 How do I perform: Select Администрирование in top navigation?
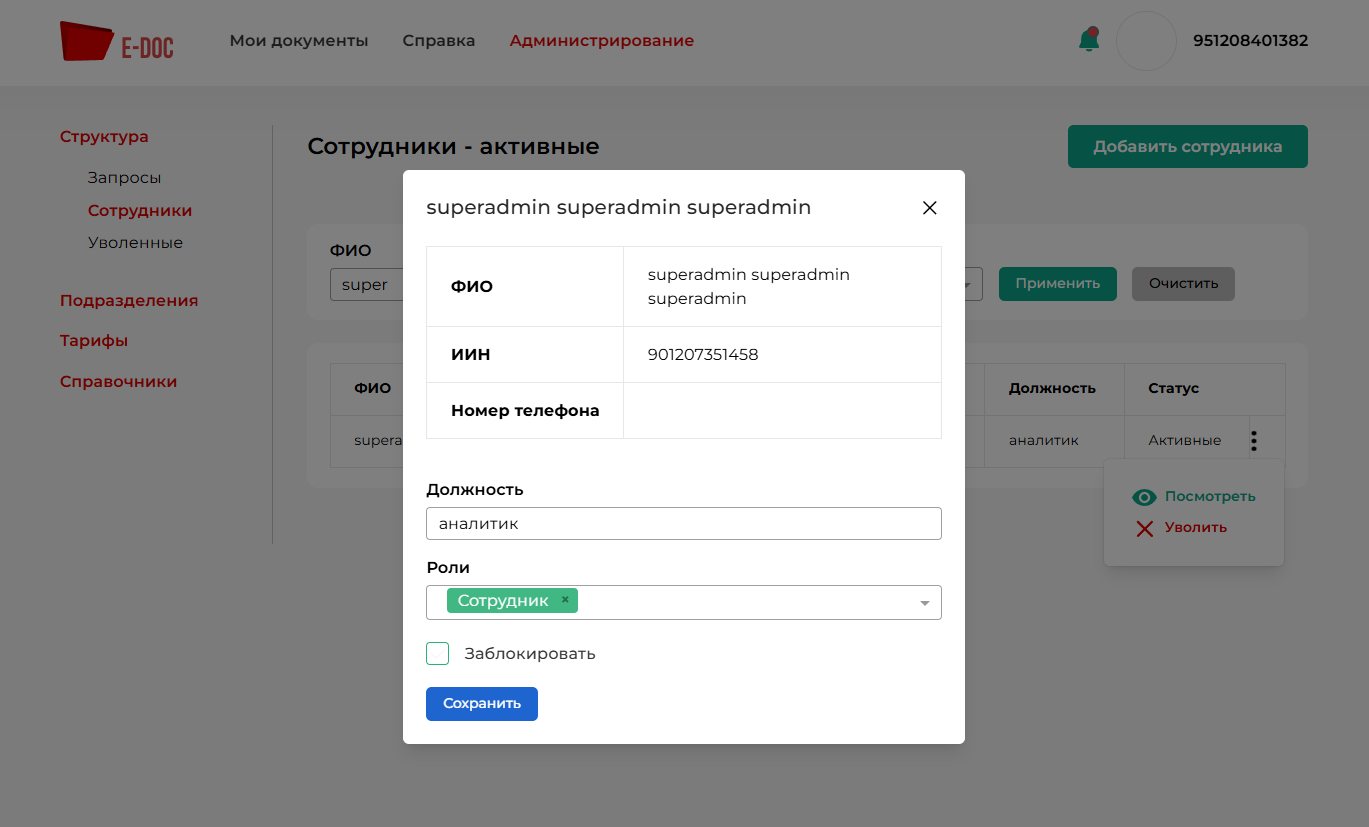(x=601, y=41)
